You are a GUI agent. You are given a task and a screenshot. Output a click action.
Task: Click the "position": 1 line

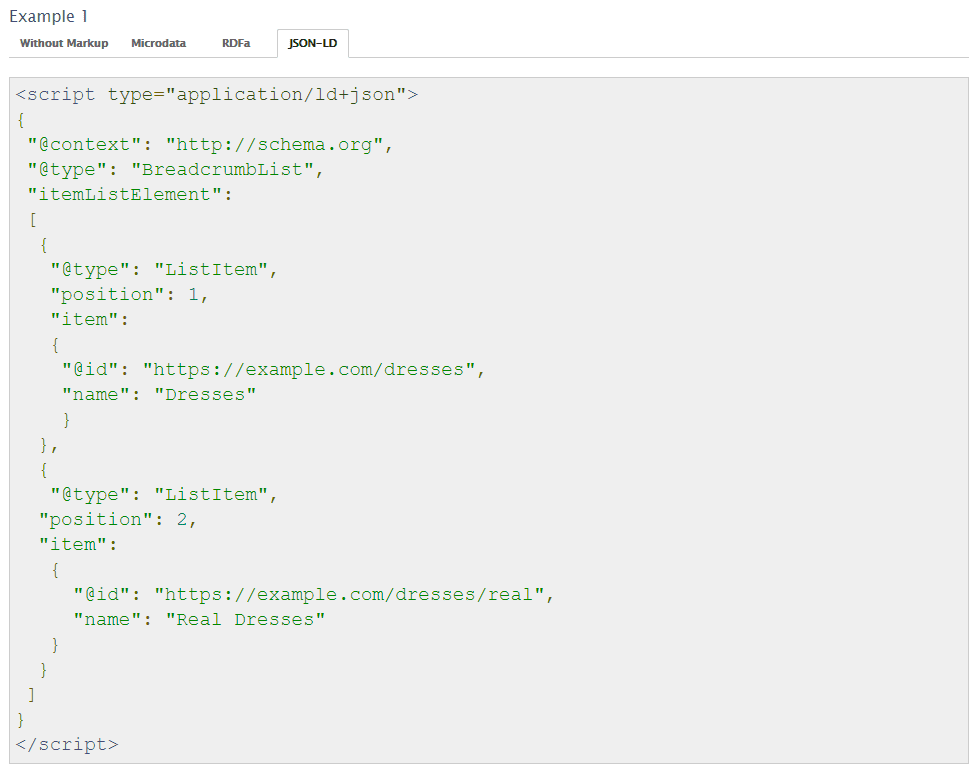tap(129, 295)
